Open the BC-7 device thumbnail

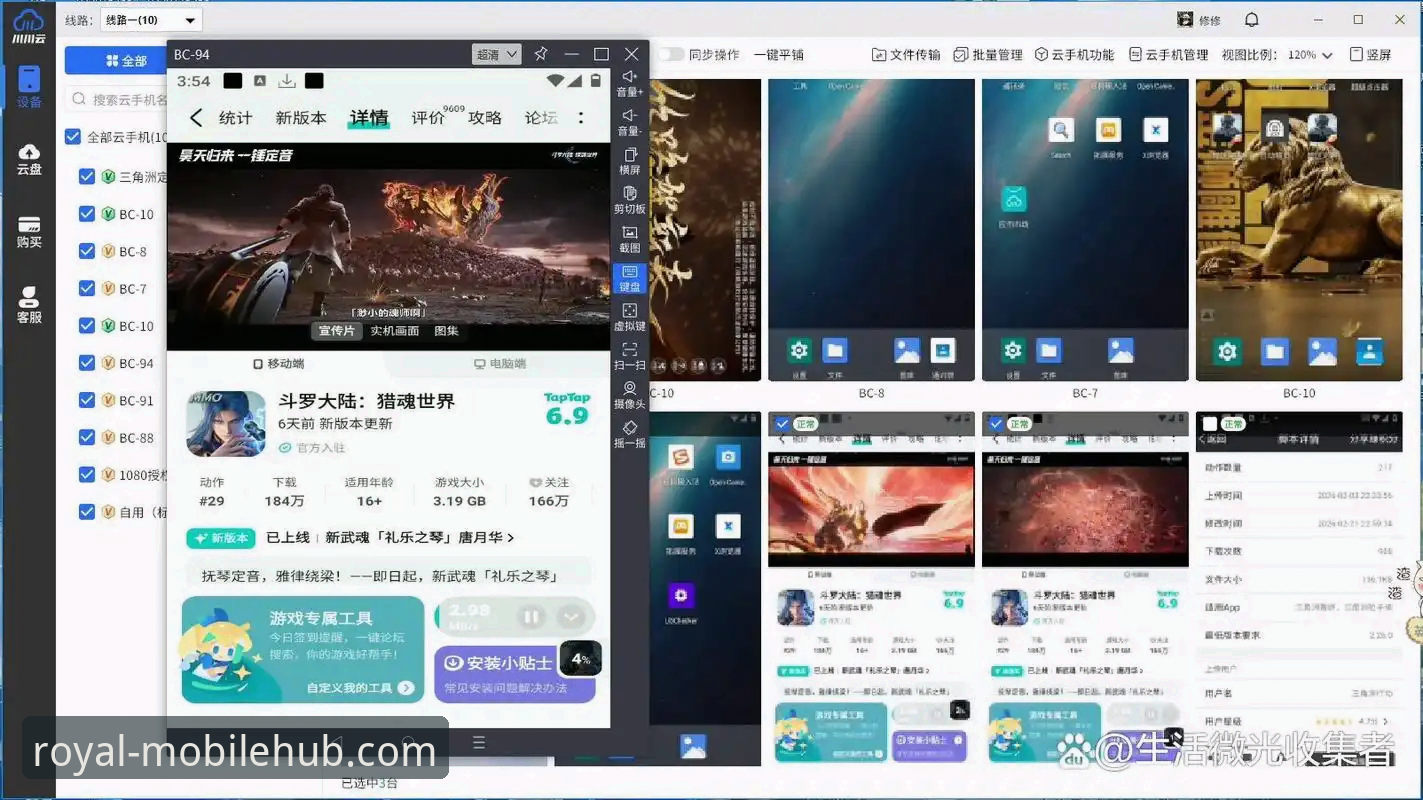1085,230
